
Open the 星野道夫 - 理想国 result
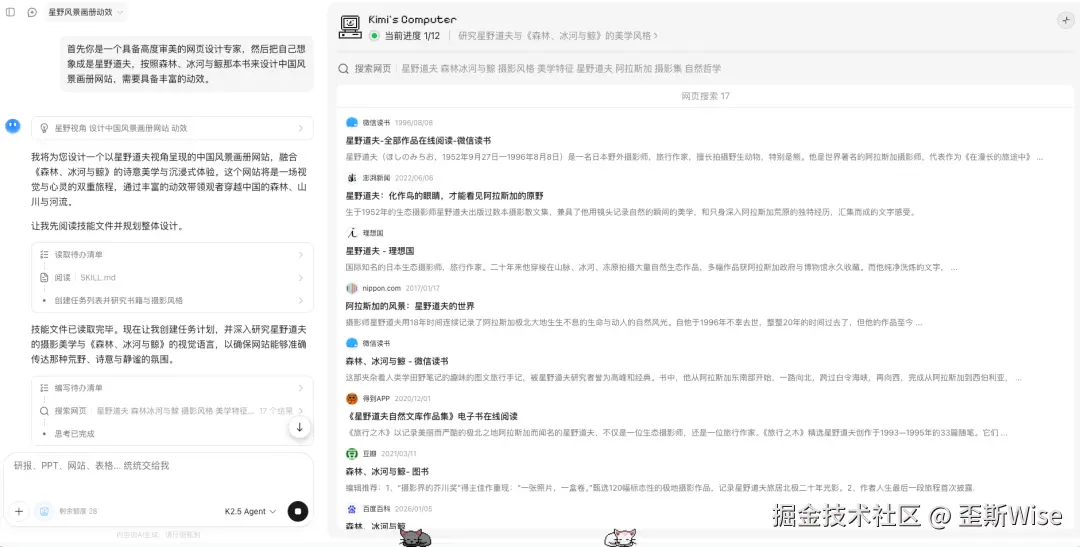pos(380,251)
